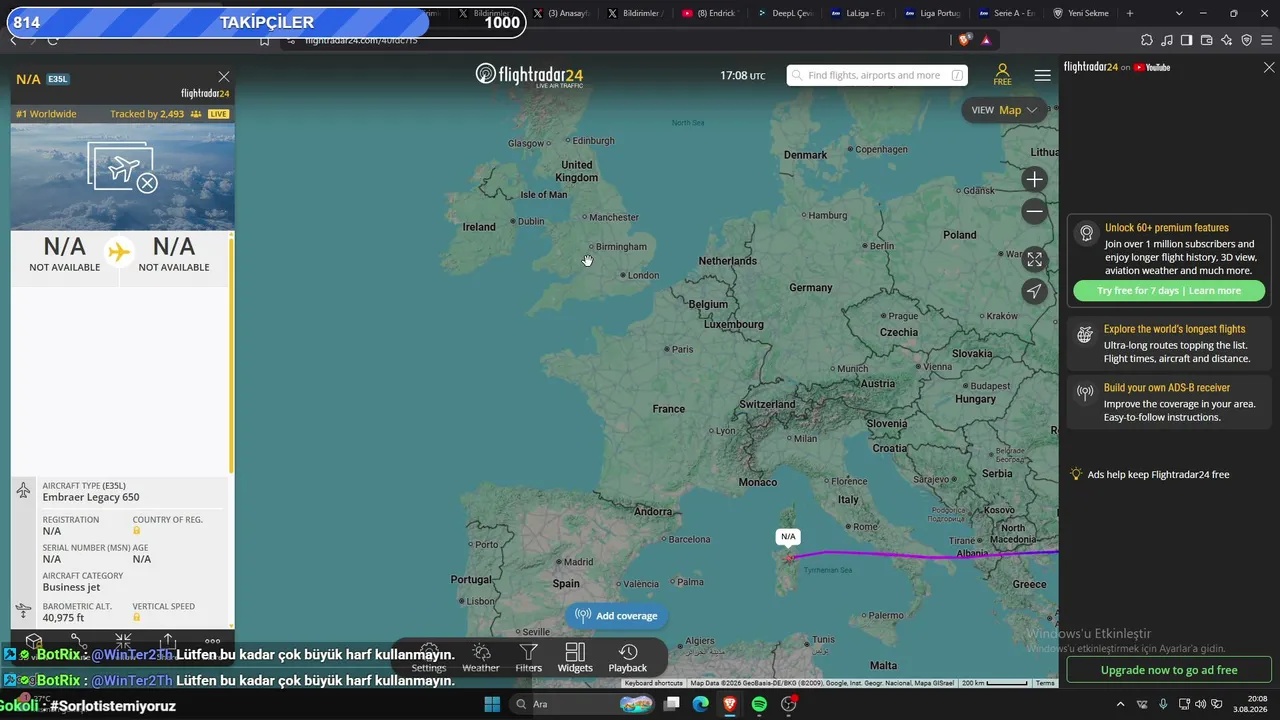Open Microsoft Edge from the taskbar
The image size is (1280, 720).
point(701,704)
